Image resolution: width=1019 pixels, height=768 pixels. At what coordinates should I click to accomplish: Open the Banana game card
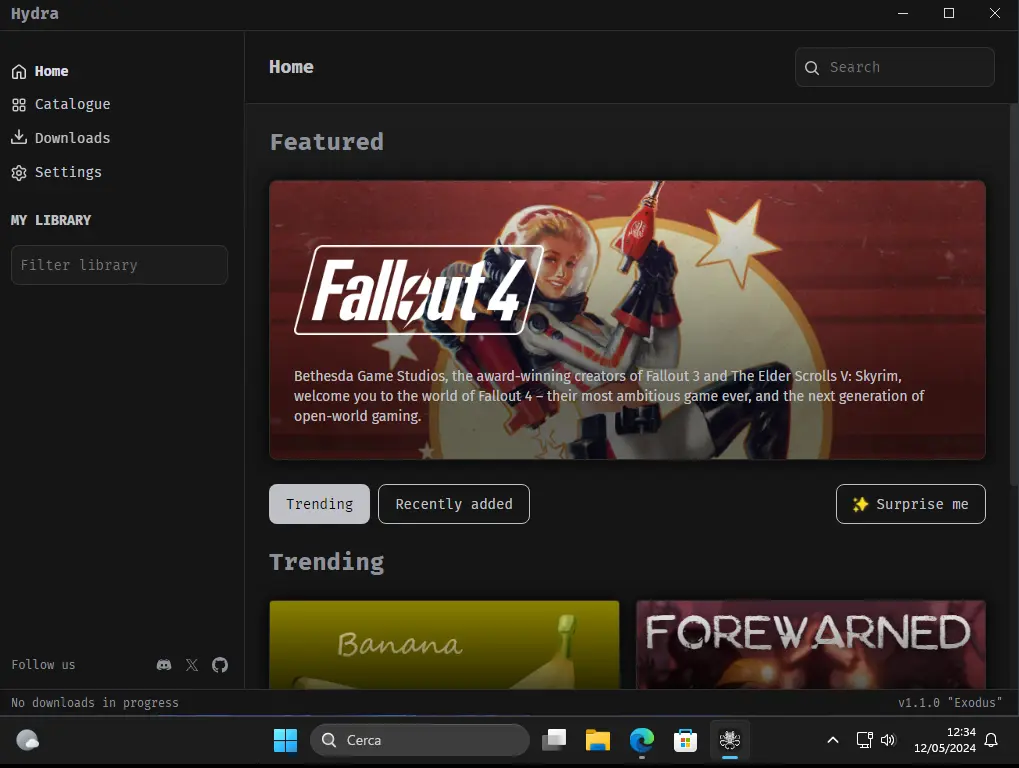click(x=445, y=645)
